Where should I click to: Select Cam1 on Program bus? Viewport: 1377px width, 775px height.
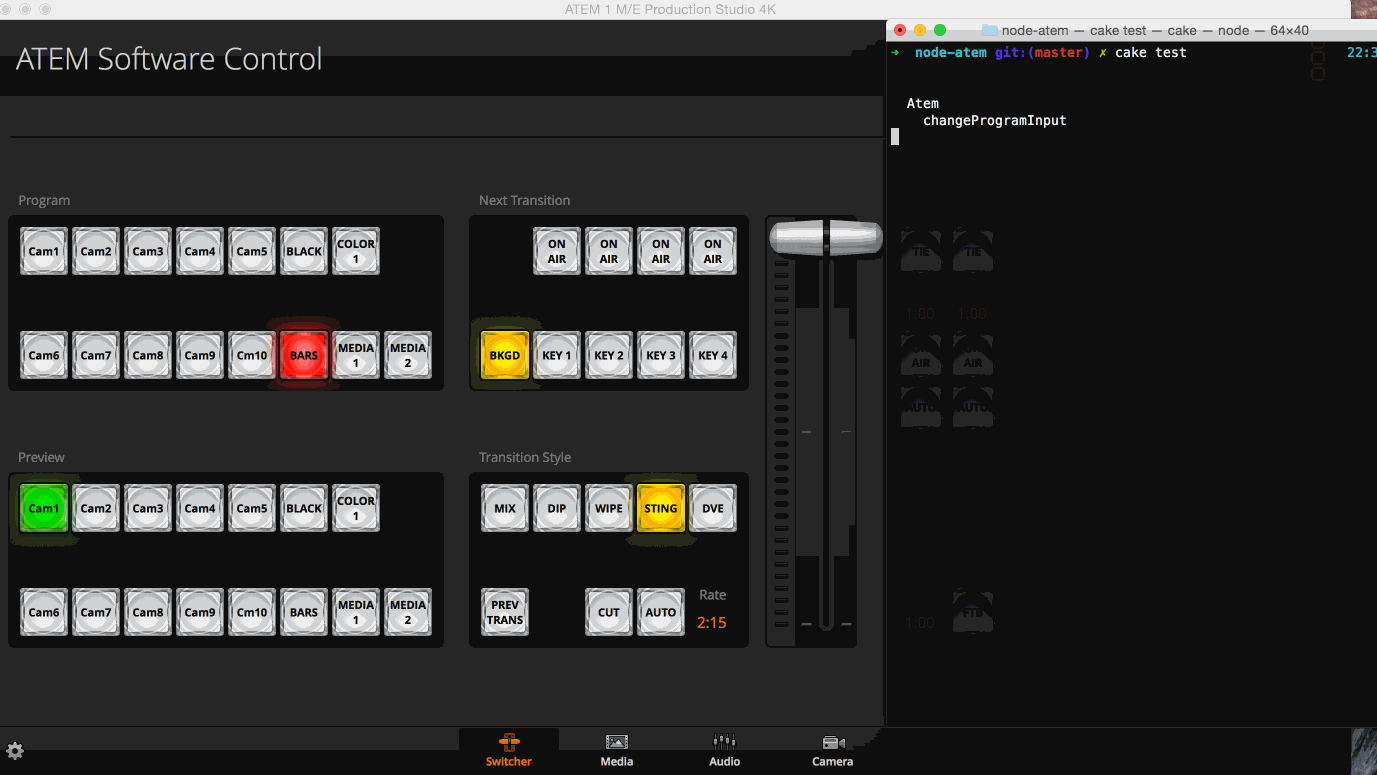pos(44,251)
